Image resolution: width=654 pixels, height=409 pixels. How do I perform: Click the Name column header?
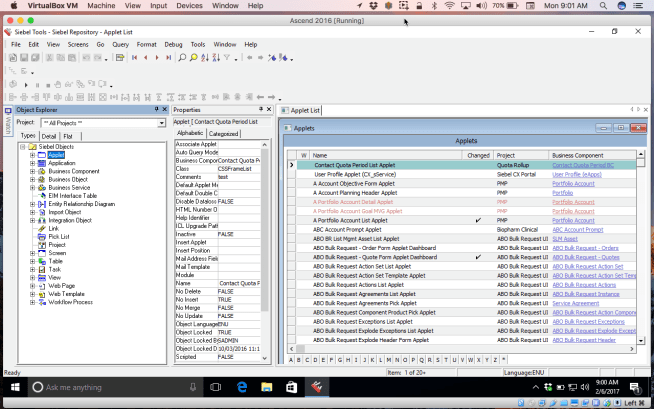(x=386, y=155)
